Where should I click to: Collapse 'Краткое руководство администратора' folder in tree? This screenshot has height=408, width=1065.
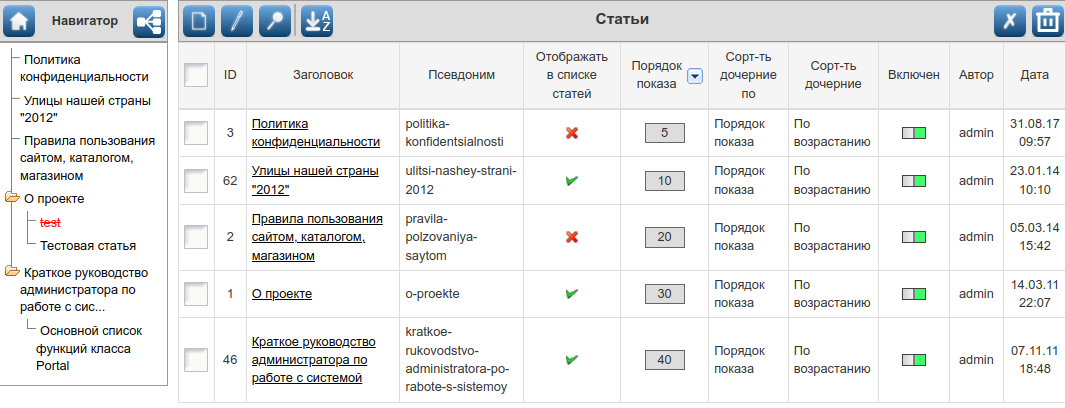[x=13, y=271]
